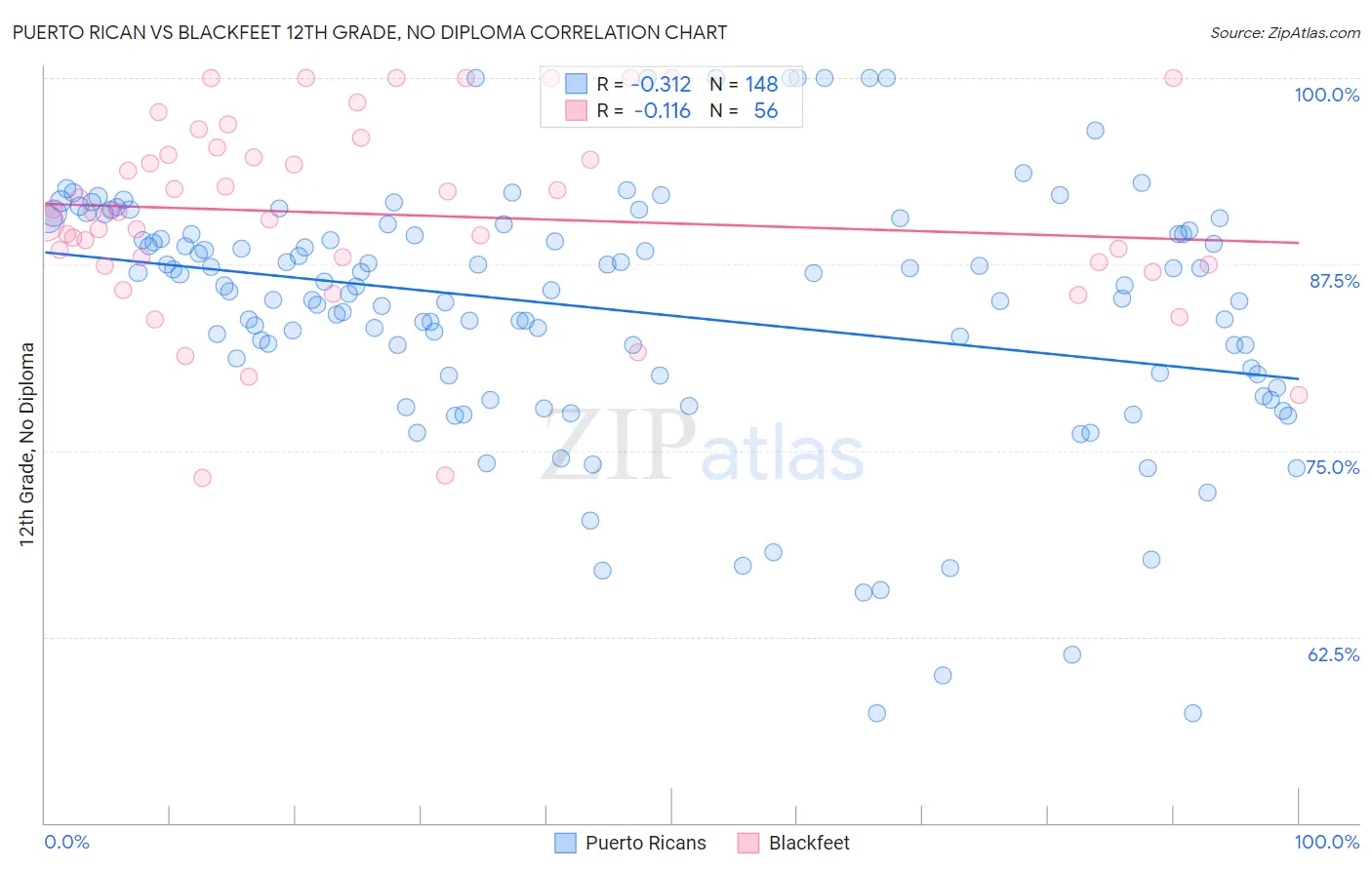This screenshot has height=870, width=1372.
Task: Click the blue swatch beside R = -0.312
Action: (577, 84)
